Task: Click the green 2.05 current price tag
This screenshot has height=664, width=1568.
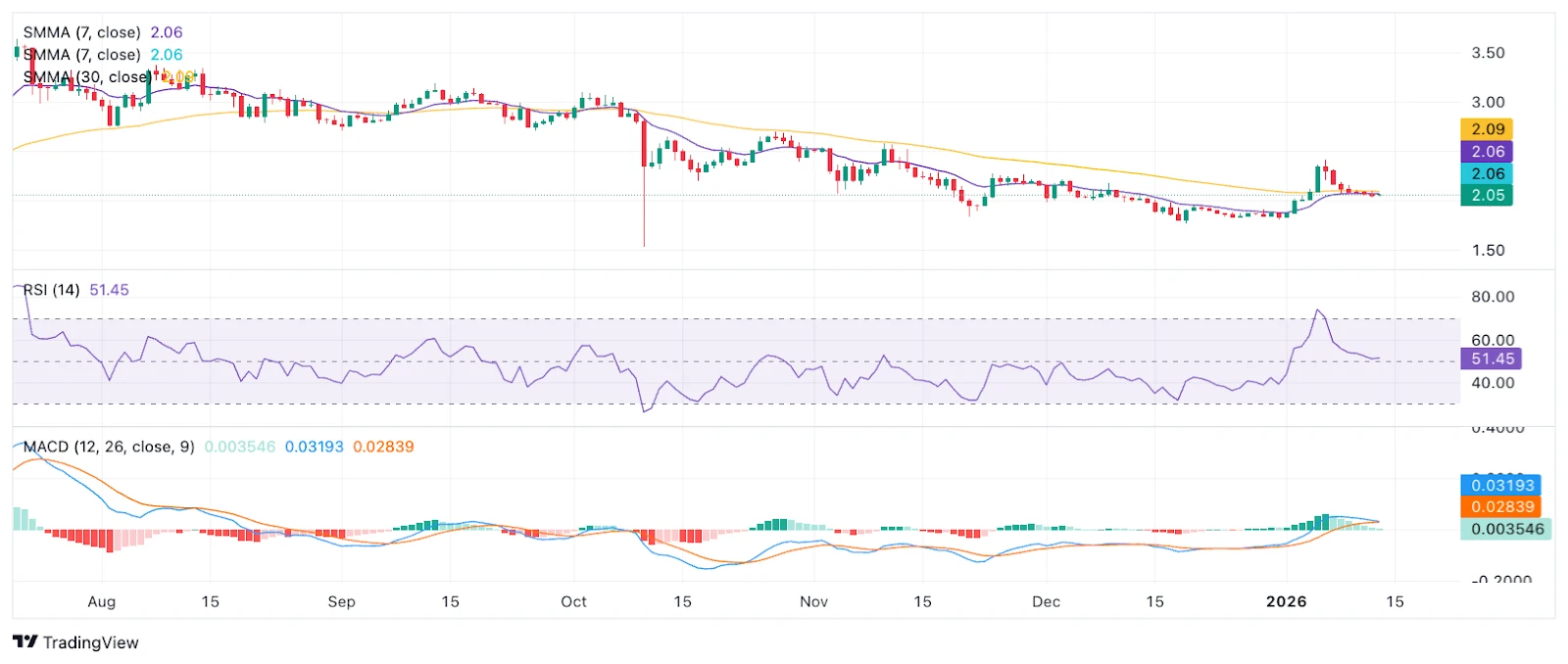Action: point(1487,195)
